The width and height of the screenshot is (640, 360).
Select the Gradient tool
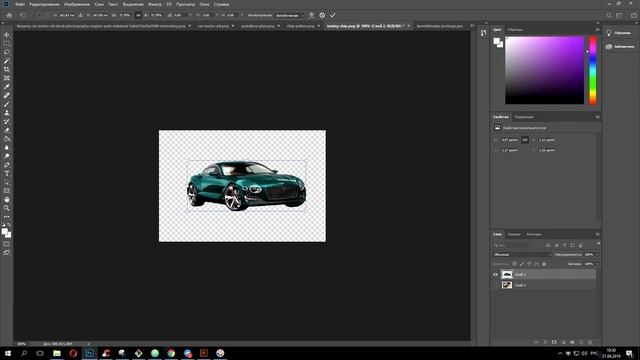[x=7, y=139]
